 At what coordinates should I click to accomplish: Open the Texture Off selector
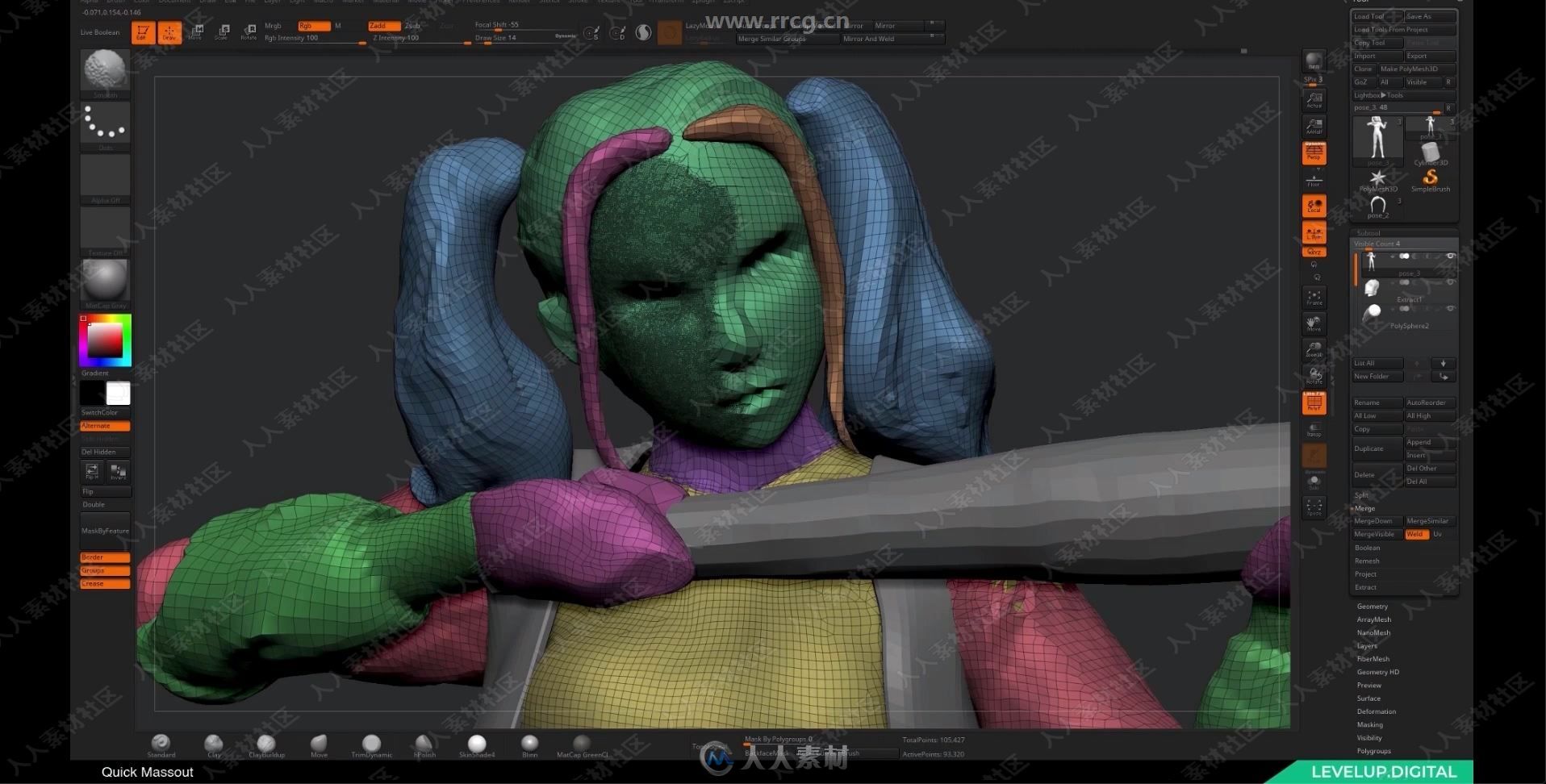pos(105,231)
